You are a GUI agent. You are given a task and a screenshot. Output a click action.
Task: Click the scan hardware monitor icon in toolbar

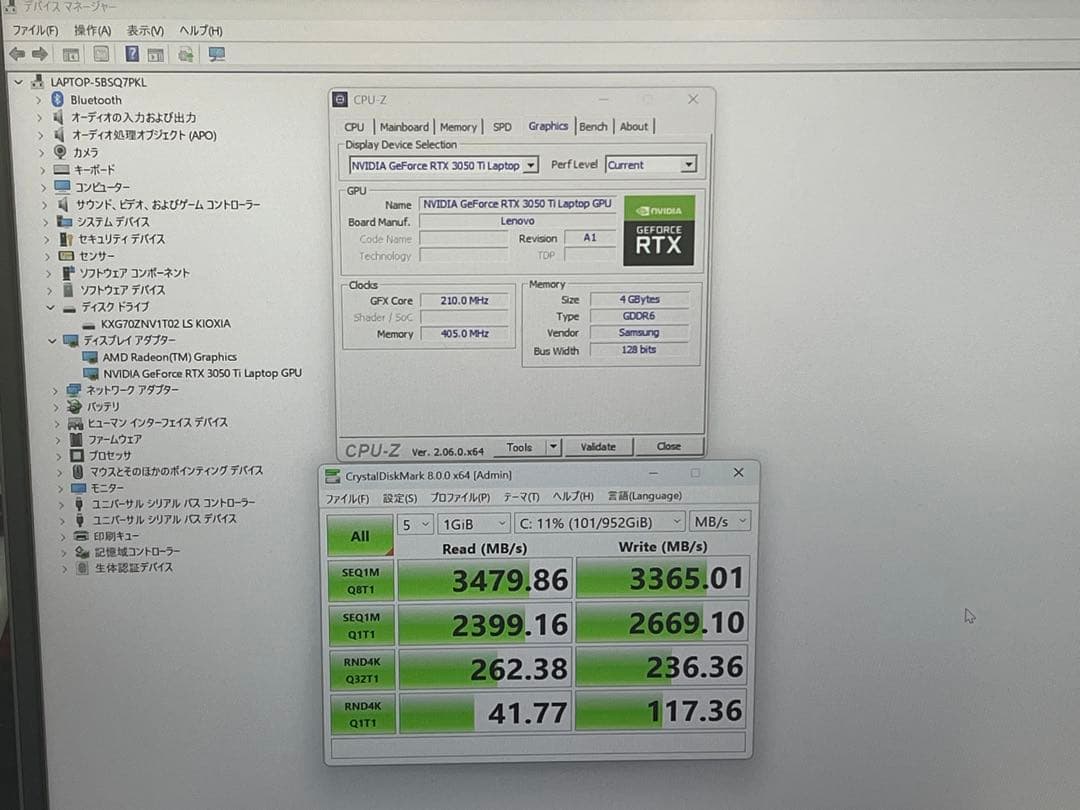click(x=216, y=54)
